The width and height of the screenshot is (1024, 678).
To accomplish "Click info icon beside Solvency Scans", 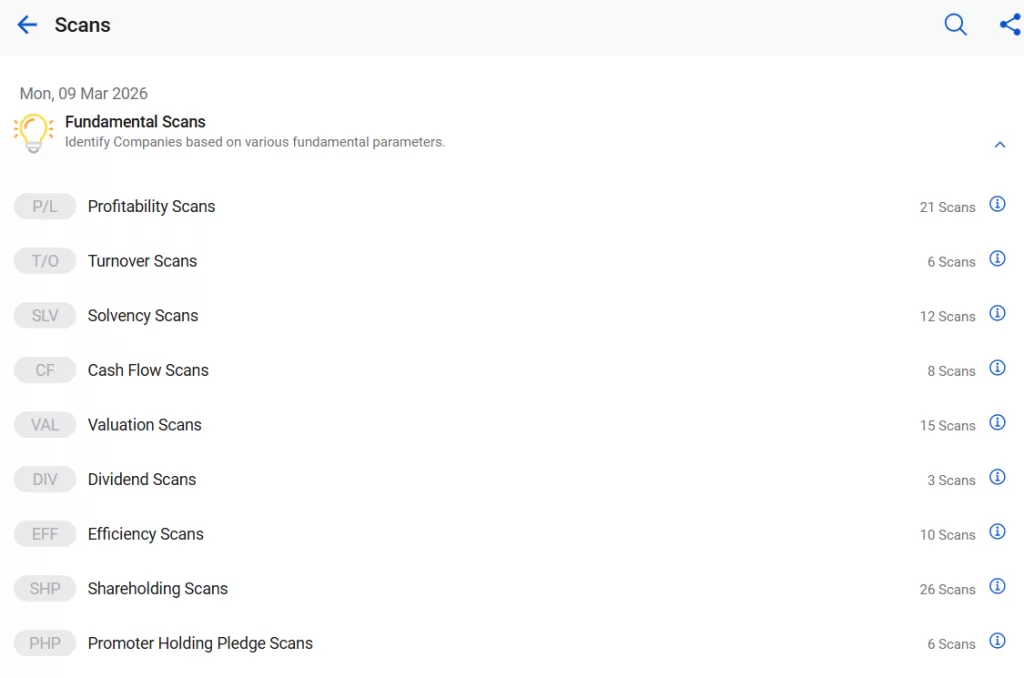I will click(997, 313).
